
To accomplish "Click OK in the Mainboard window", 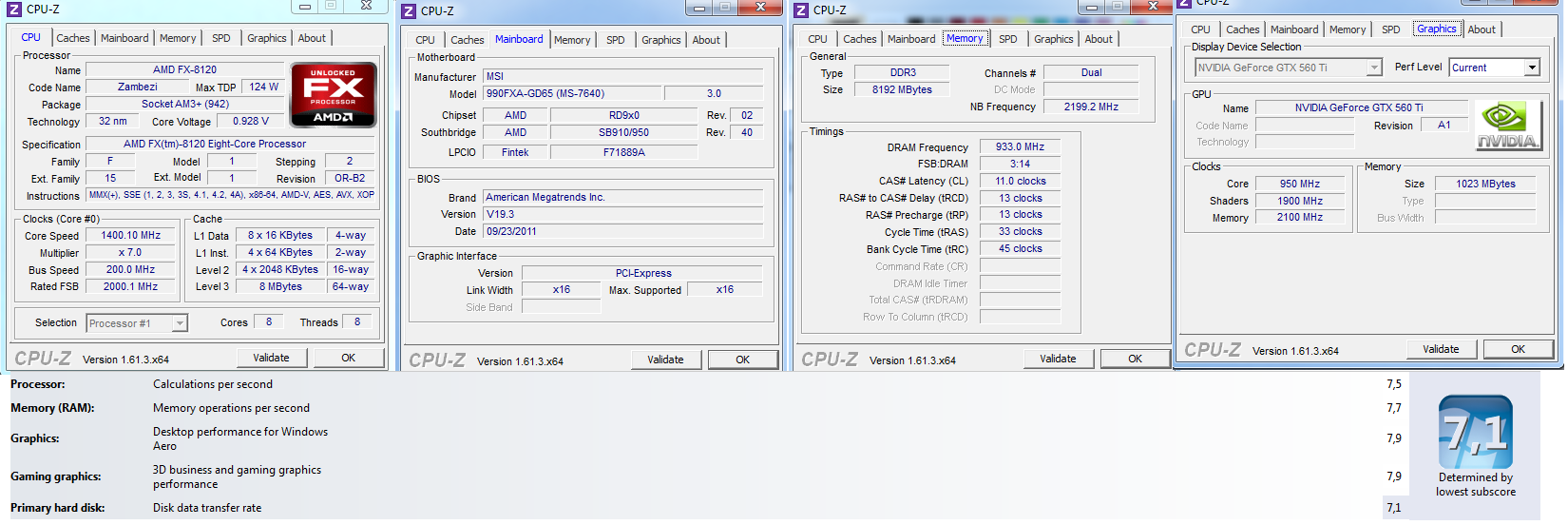I will pyautogui.click(x=743, y=360).
